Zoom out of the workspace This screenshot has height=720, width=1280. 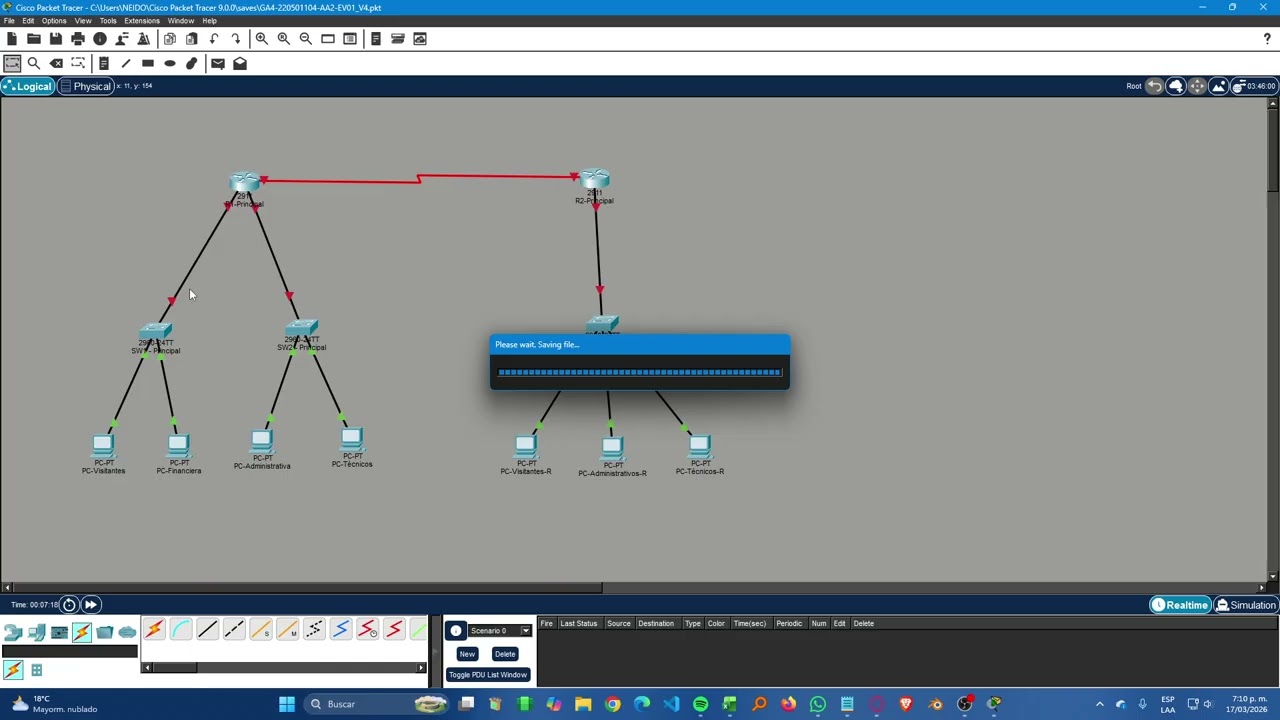[305, 39]
